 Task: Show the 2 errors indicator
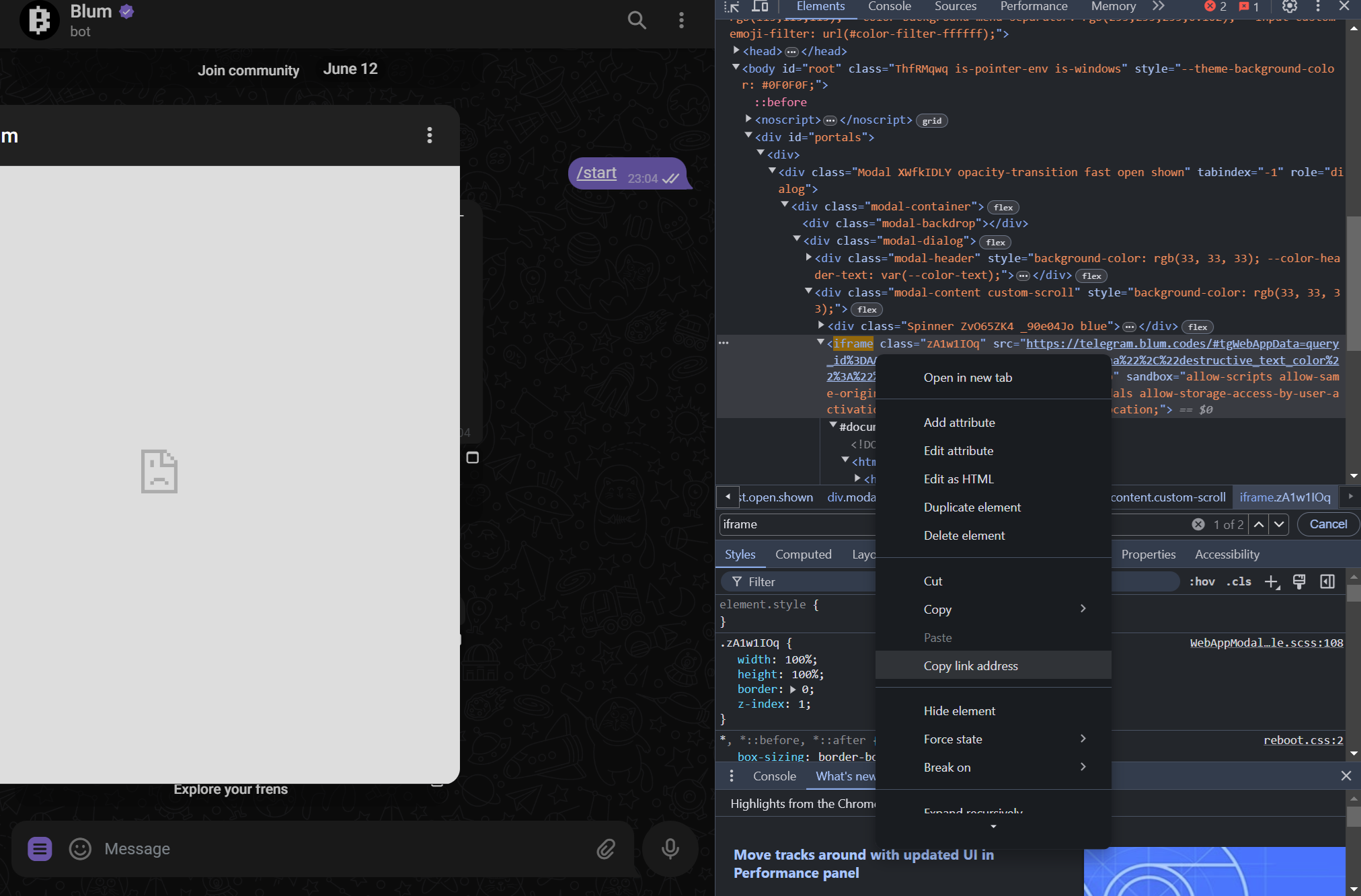[x=1215, y=7]
